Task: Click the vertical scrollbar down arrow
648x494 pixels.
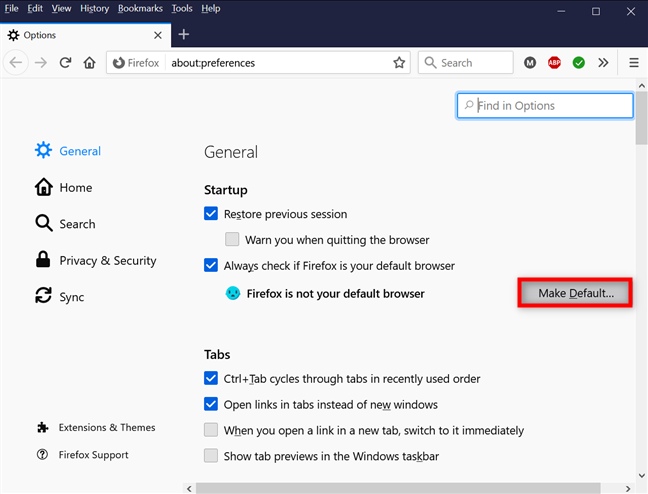Action: pos(641,475)
